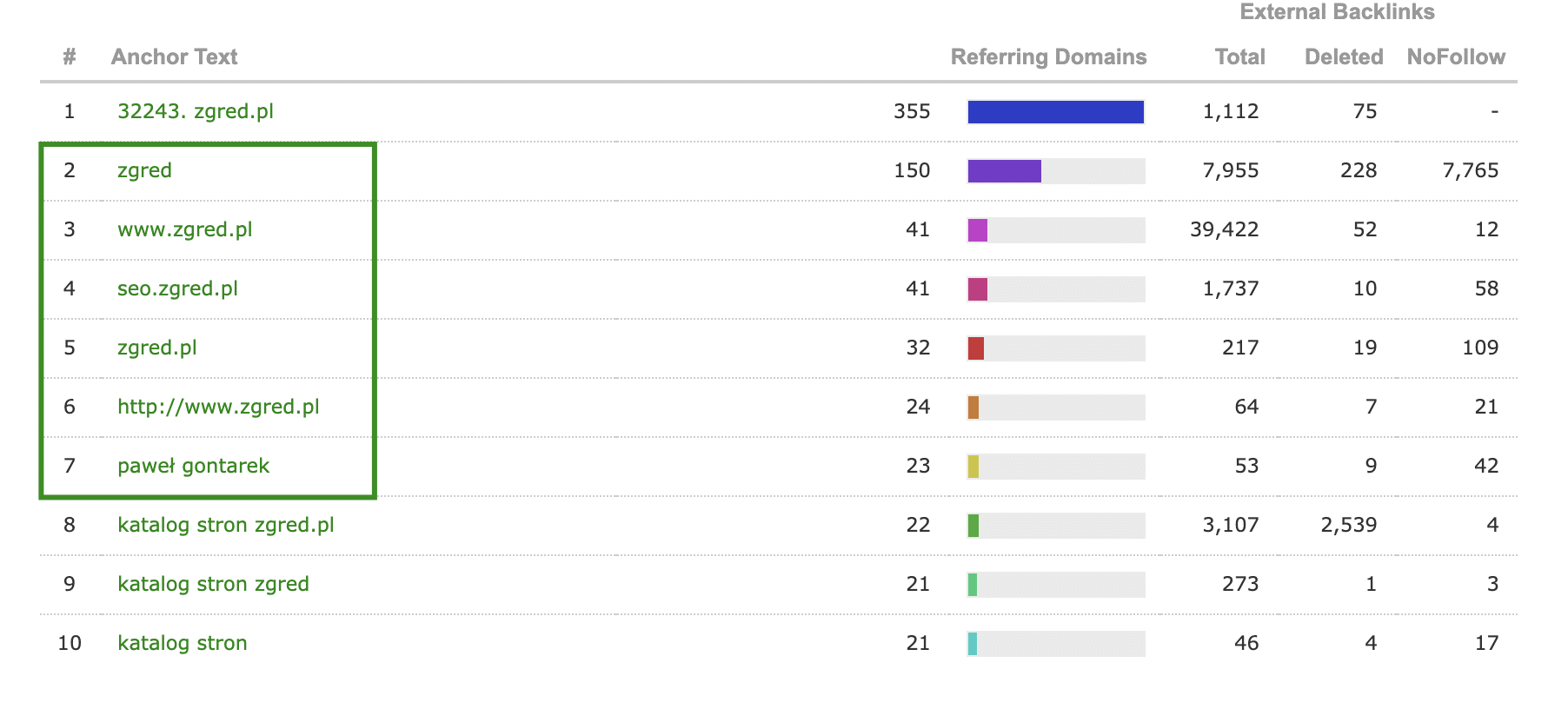
Task: Click the 'zgred' anchor text link
Action: pos(144,170)
